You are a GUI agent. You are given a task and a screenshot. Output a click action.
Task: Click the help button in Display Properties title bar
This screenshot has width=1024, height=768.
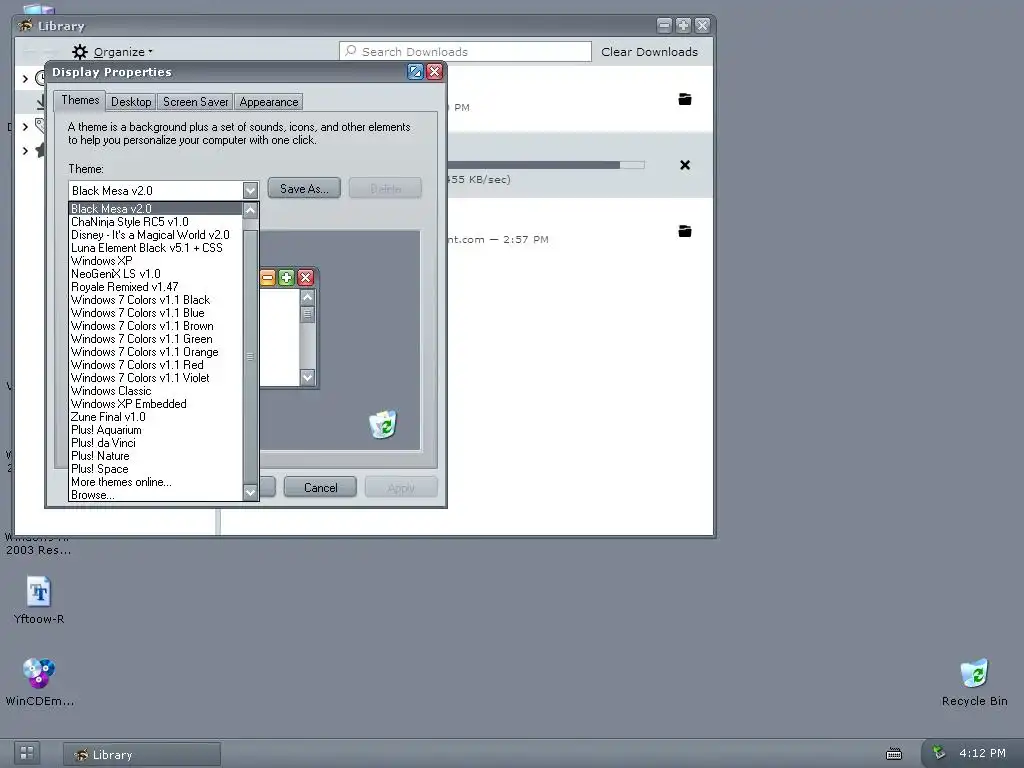(x=415, y=72)
